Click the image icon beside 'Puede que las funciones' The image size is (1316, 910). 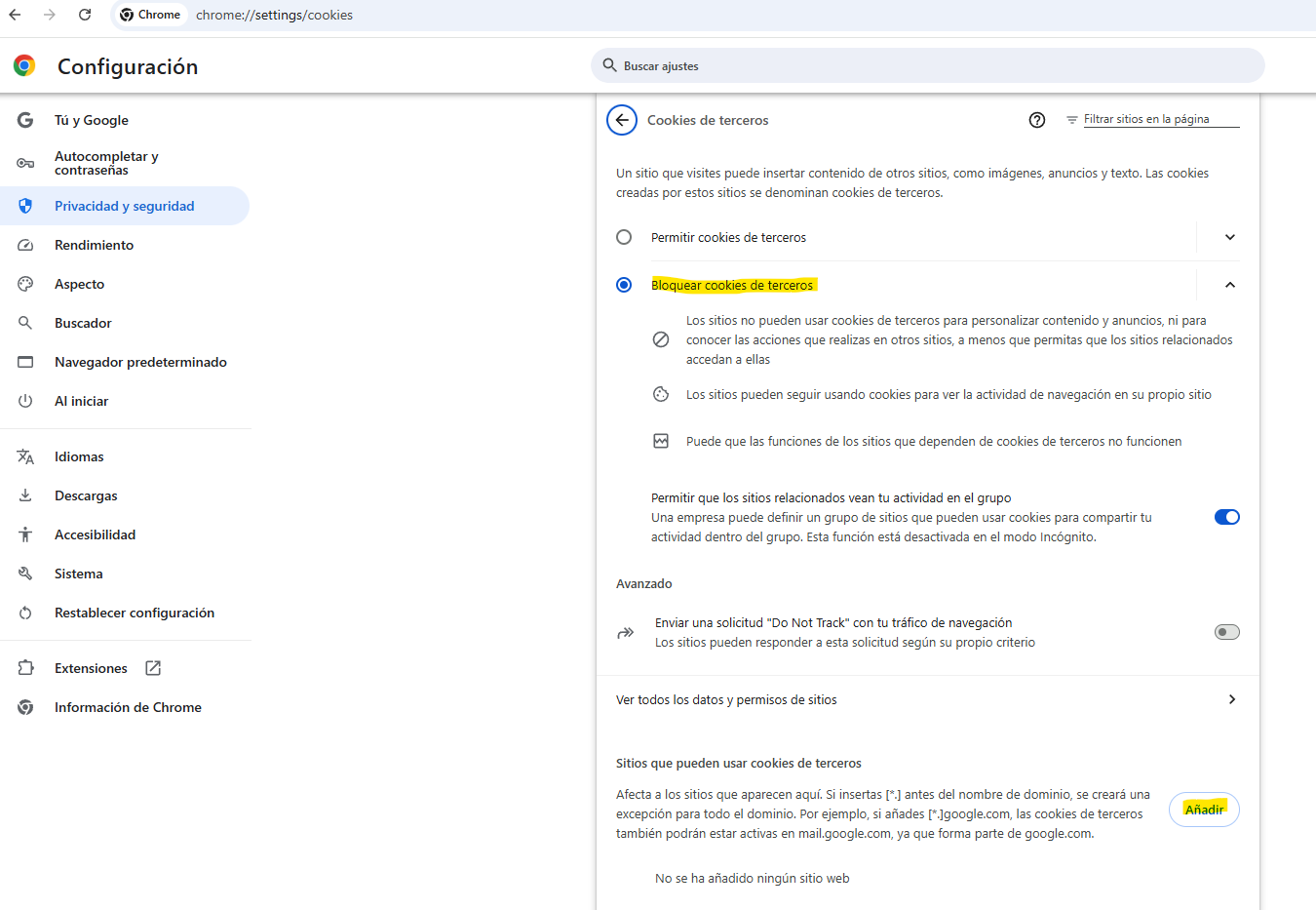click(x=661, y=441)
